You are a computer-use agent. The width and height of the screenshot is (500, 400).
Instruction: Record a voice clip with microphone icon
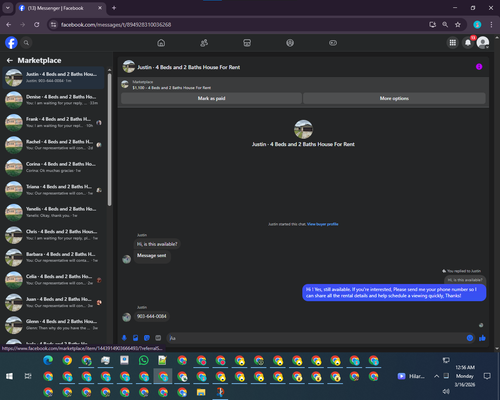124,338
